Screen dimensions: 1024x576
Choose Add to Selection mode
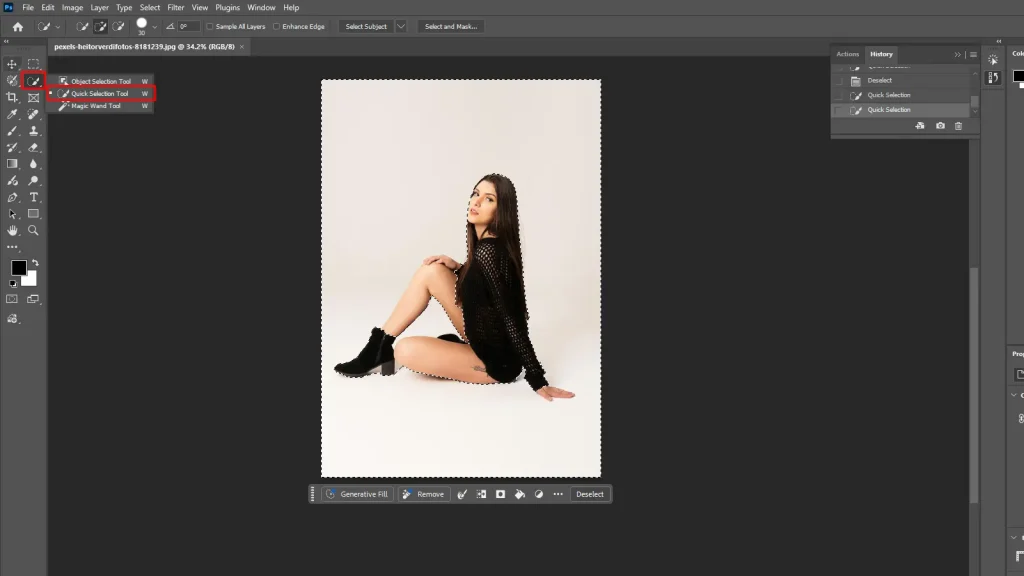(x=100, y=27)
